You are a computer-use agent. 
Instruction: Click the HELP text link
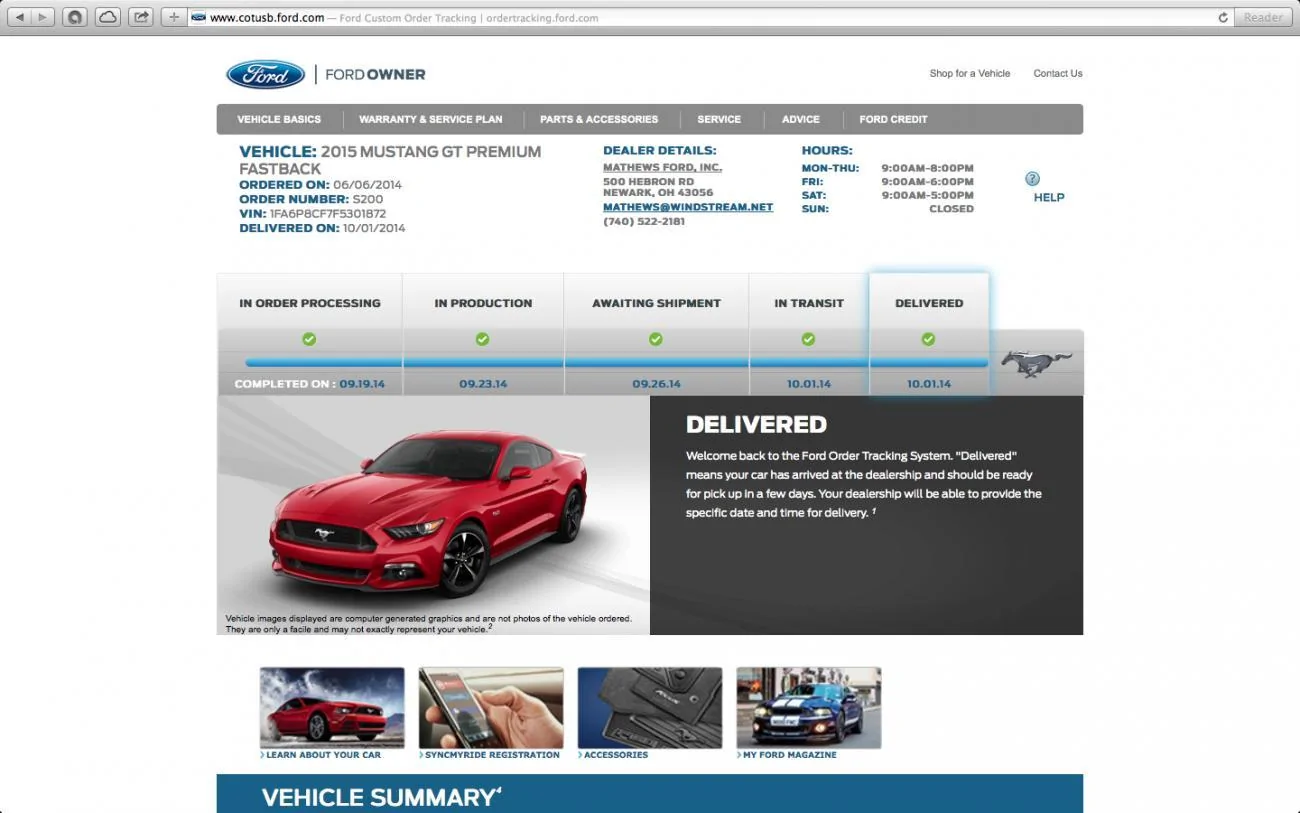[x=1049, y=197]
